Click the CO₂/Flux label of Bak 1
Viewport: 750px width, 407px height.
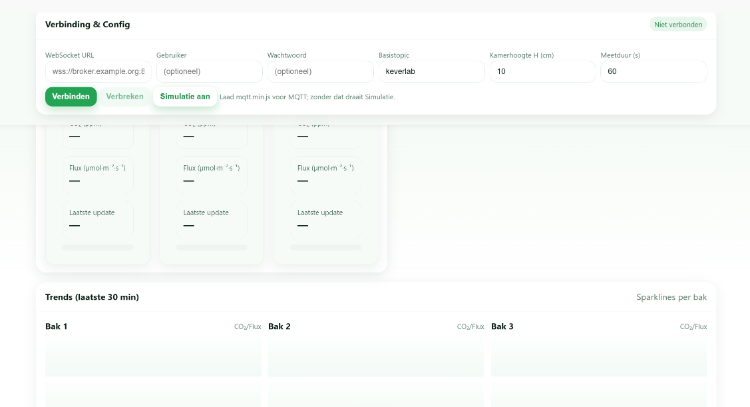point(247,327)
